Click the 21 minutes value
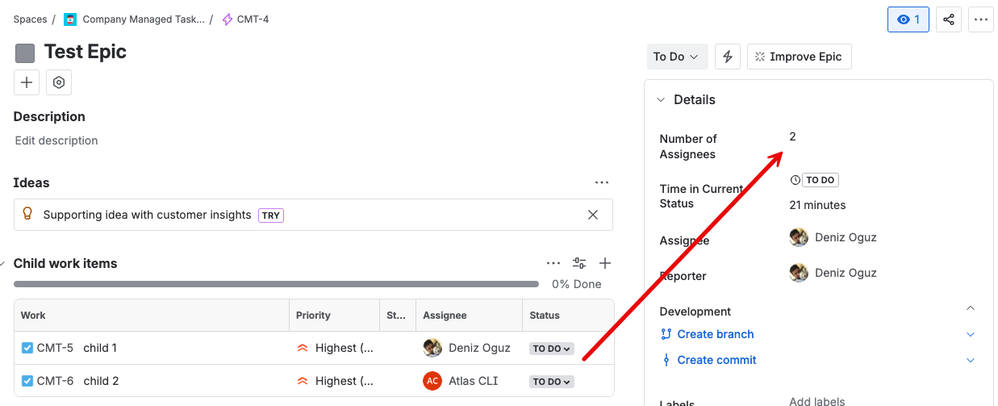 point(817,205)
